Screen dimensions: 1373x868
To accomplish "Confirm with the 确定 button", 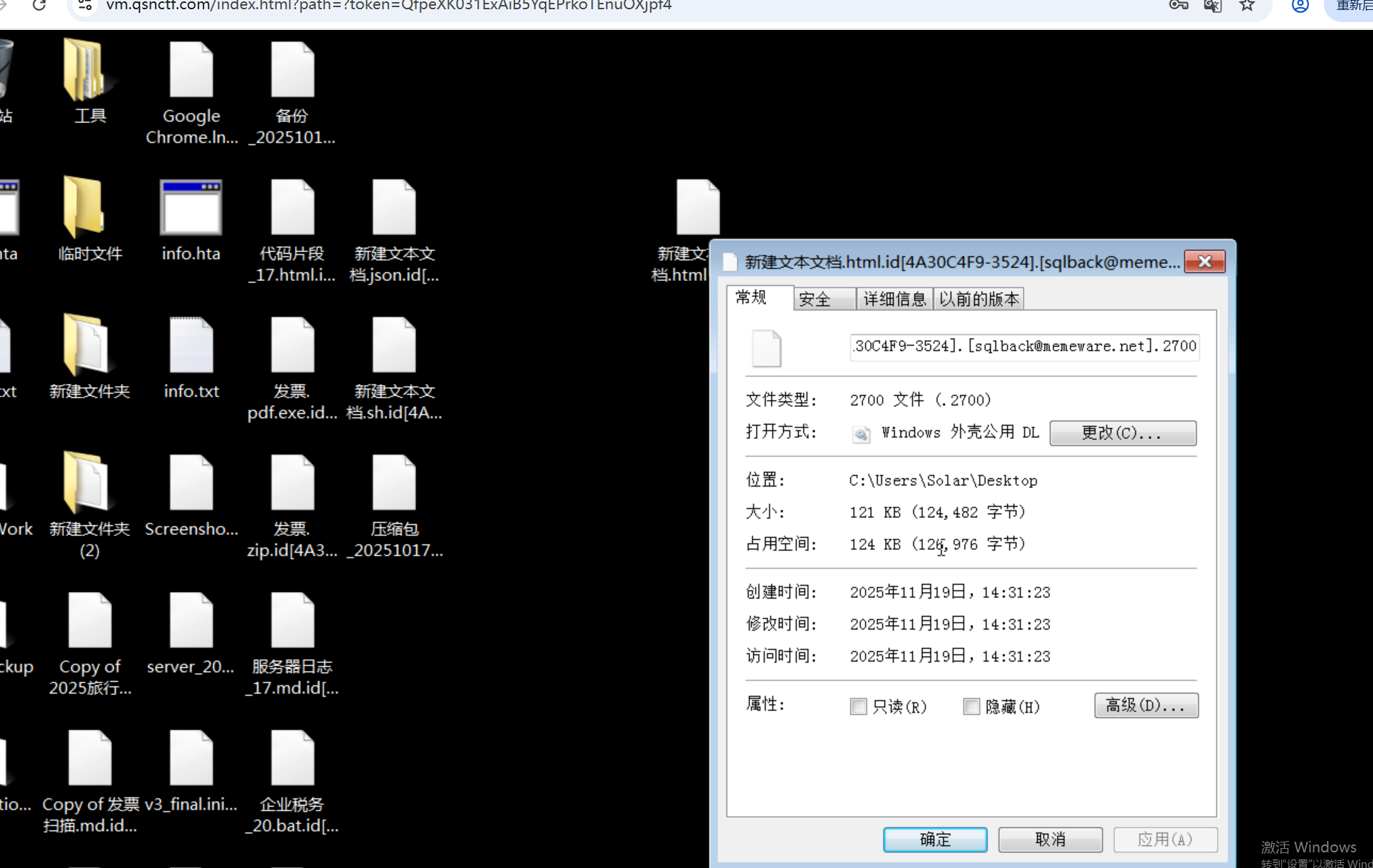I will tap(935, 840).
